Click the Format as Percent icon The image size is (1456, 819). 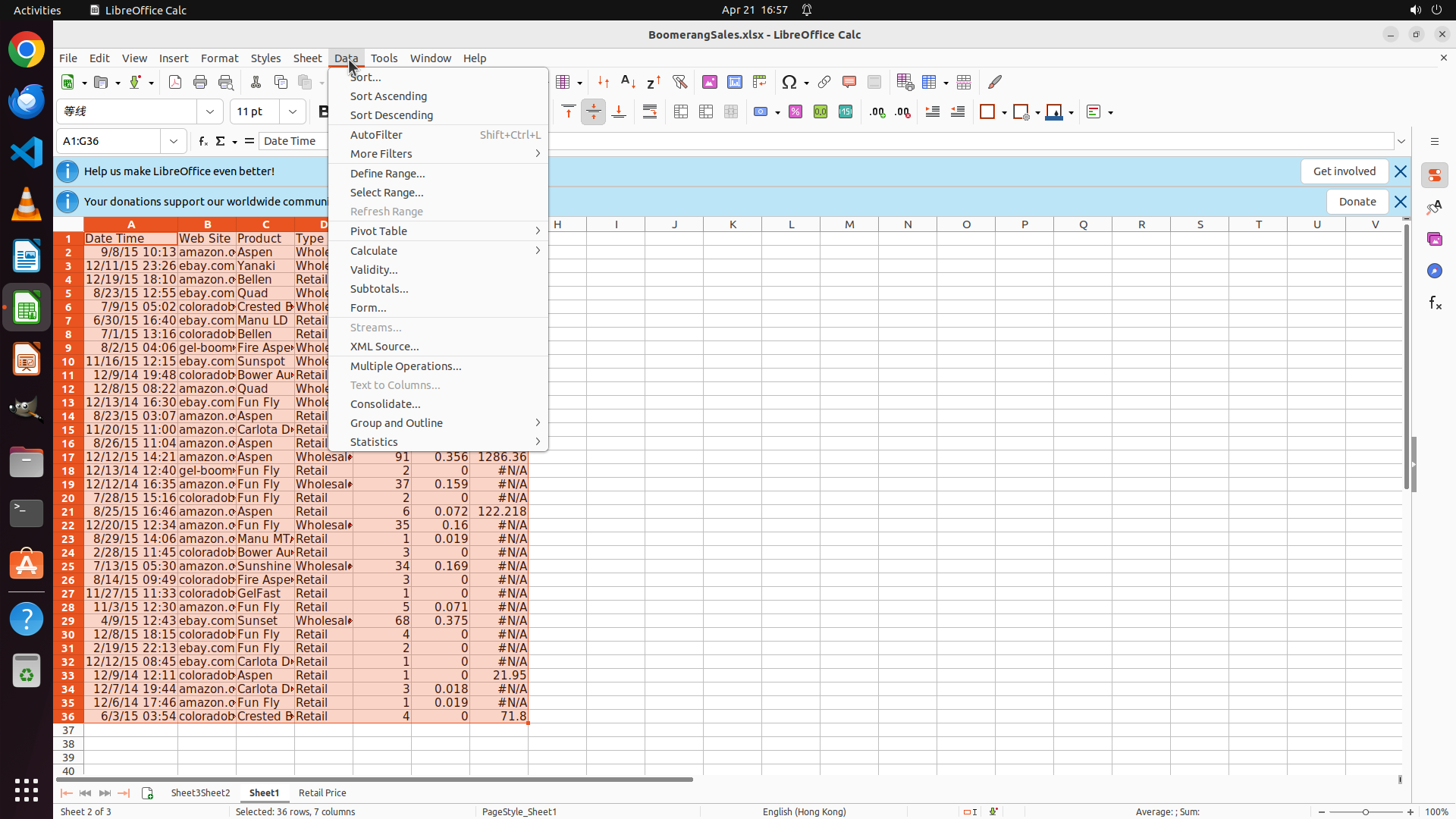pos(795,112)
